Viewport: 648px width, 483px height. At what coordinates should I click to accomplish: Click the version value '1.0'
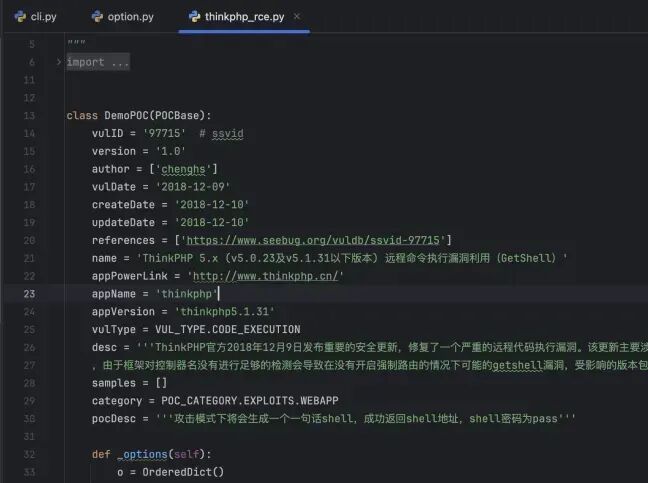171,151
